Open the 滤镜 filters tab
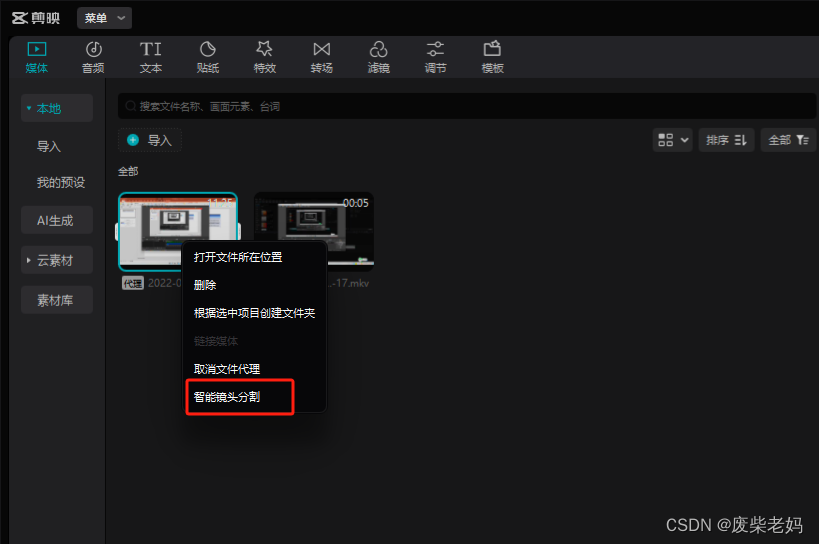The height and width of the screenshot is (544, 819). 378,57
